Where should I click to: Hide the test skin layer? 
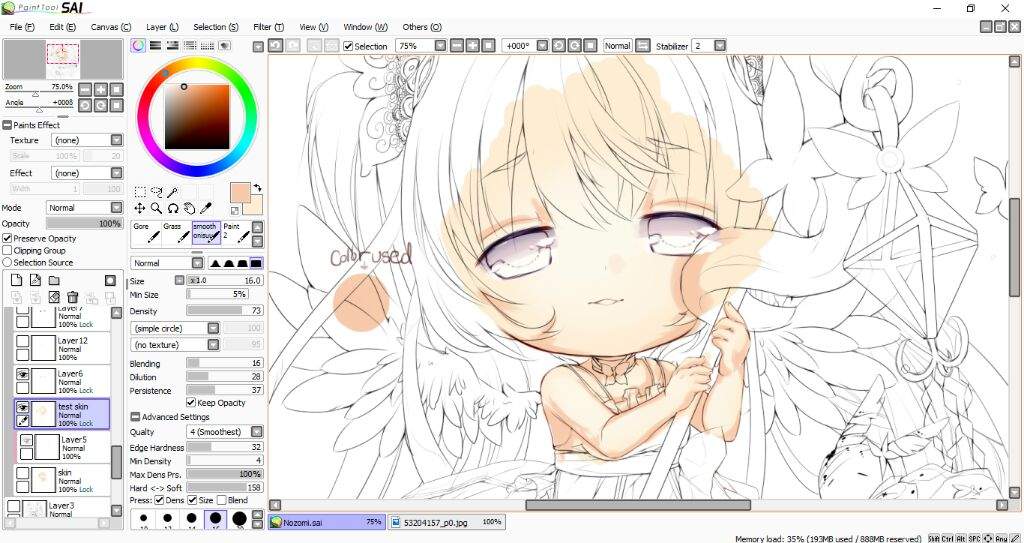coord(23,407)
